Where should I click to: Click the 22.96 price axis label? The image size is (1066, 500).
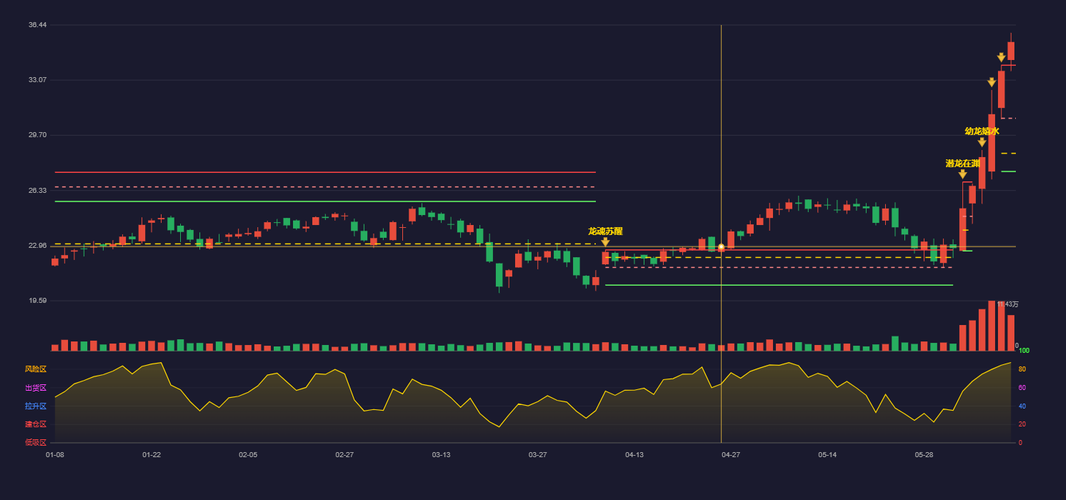click(x=37, y=246)
